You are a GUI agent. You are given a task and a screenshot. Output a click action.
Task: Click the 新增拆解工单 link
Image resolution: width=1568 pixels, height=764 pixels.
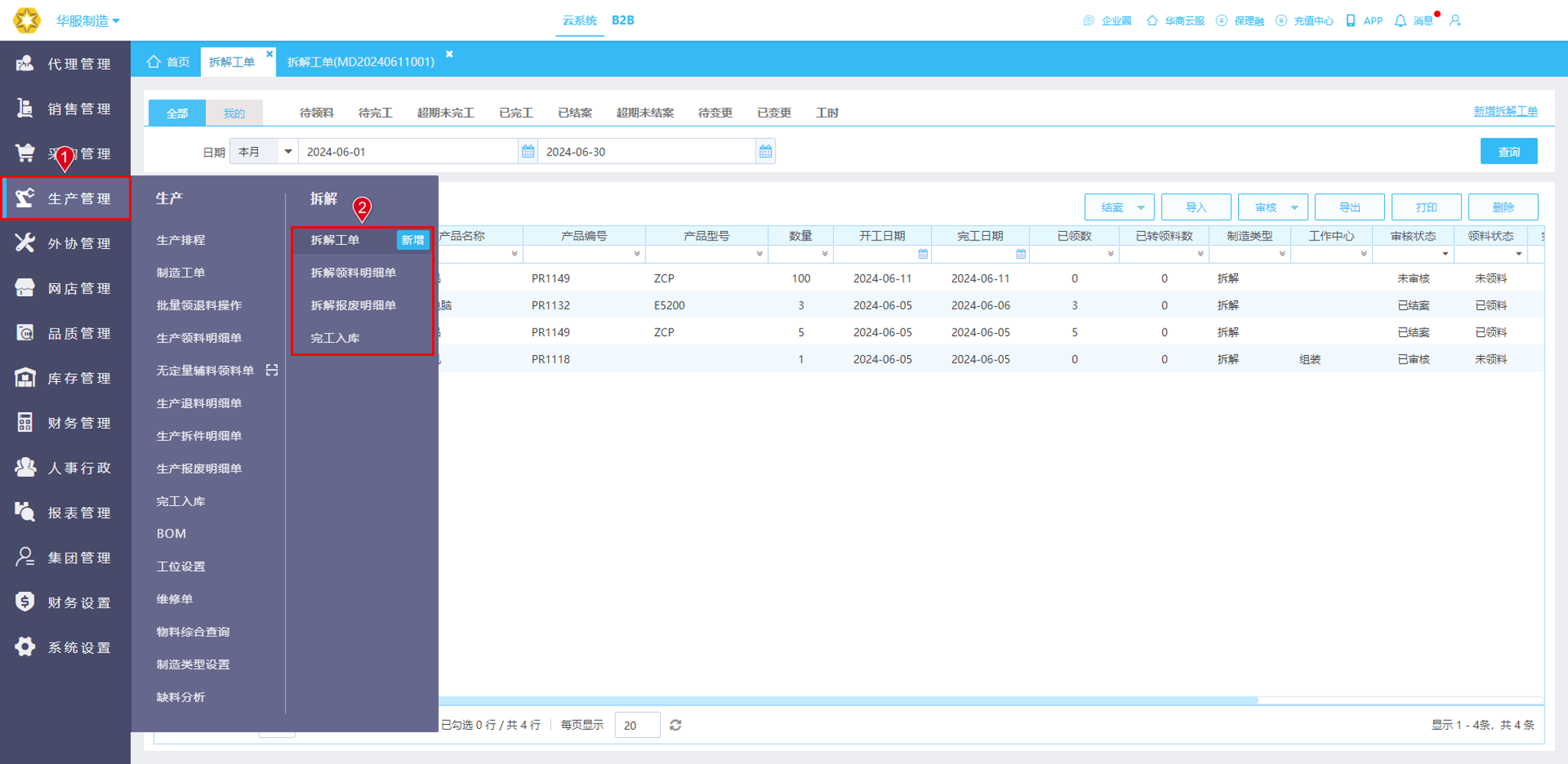point(1505,111)
